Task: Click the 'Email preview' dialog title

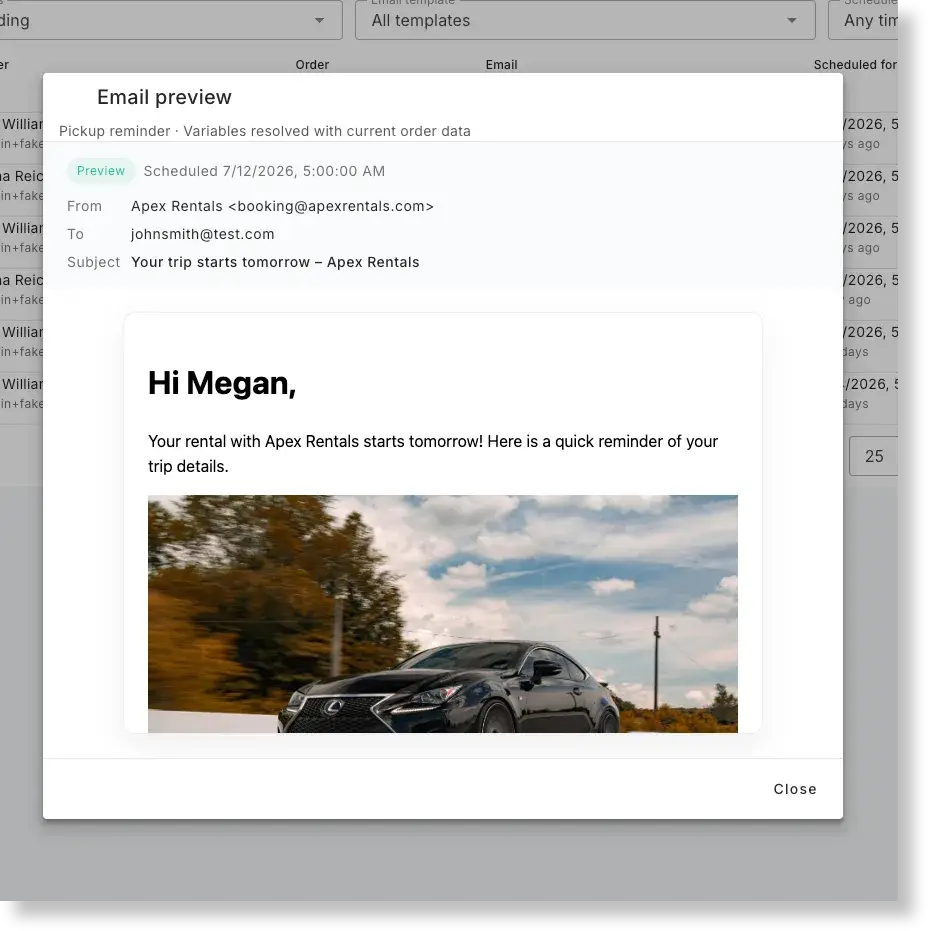Action: coord(164,97)
